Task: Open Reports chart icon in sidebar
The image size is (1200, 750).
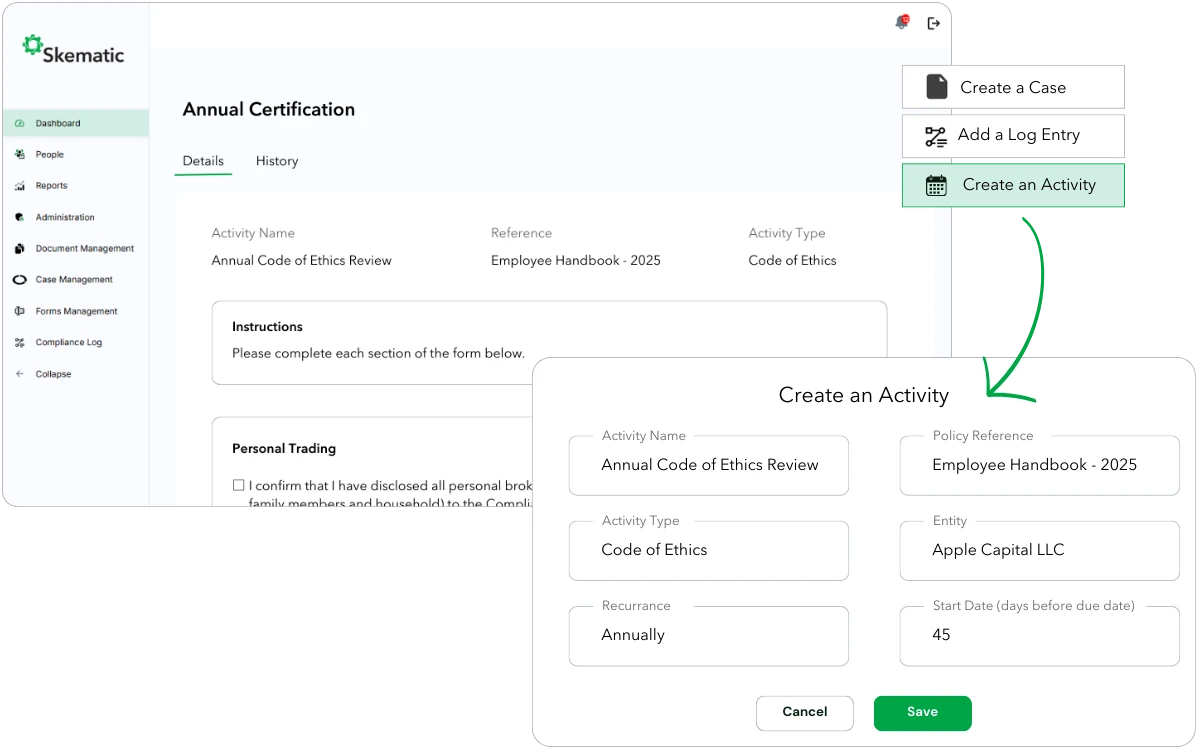Action: coord(20,186)
